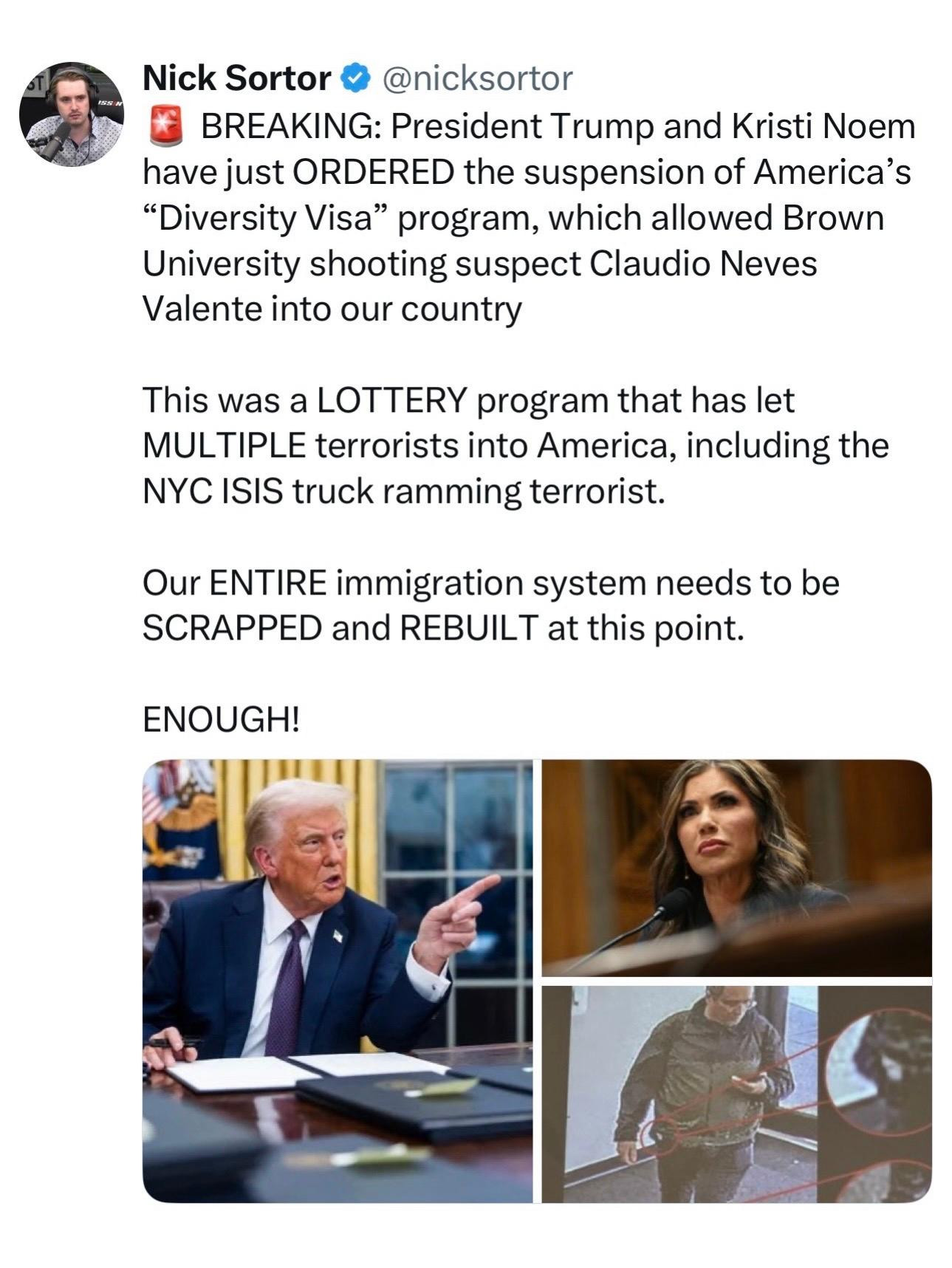Click the ENOUGH! closing text

click(x=222, y=719)
